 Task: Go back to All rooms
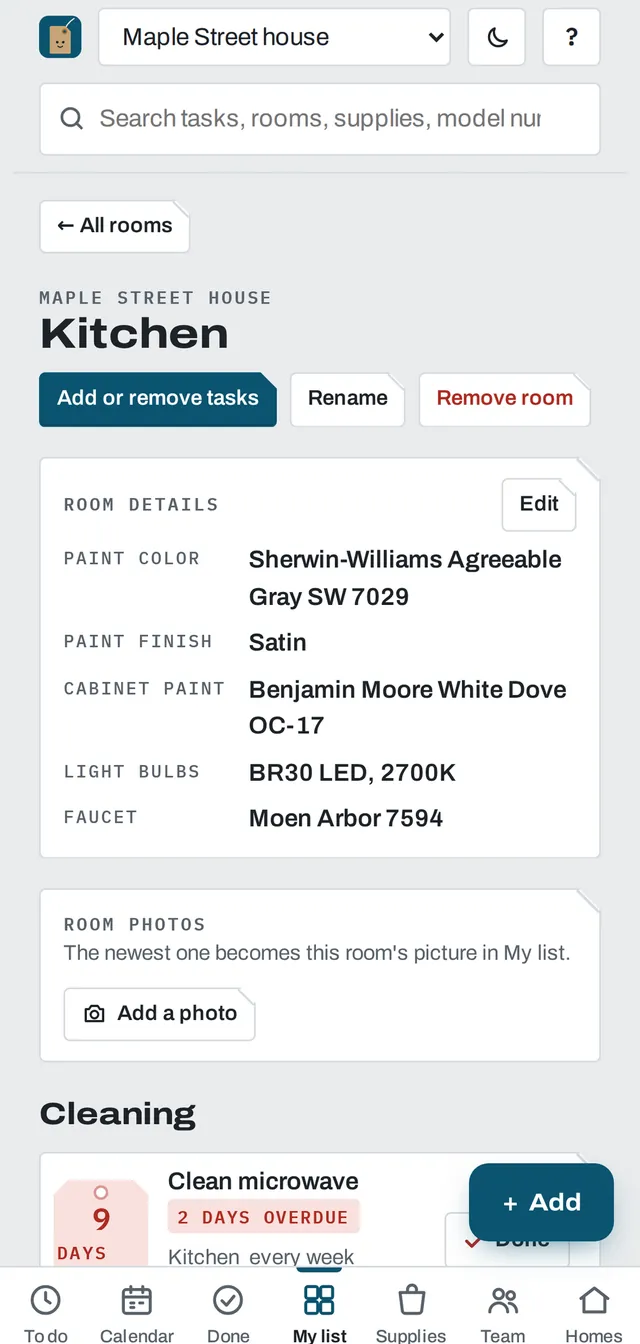(115, 226)
